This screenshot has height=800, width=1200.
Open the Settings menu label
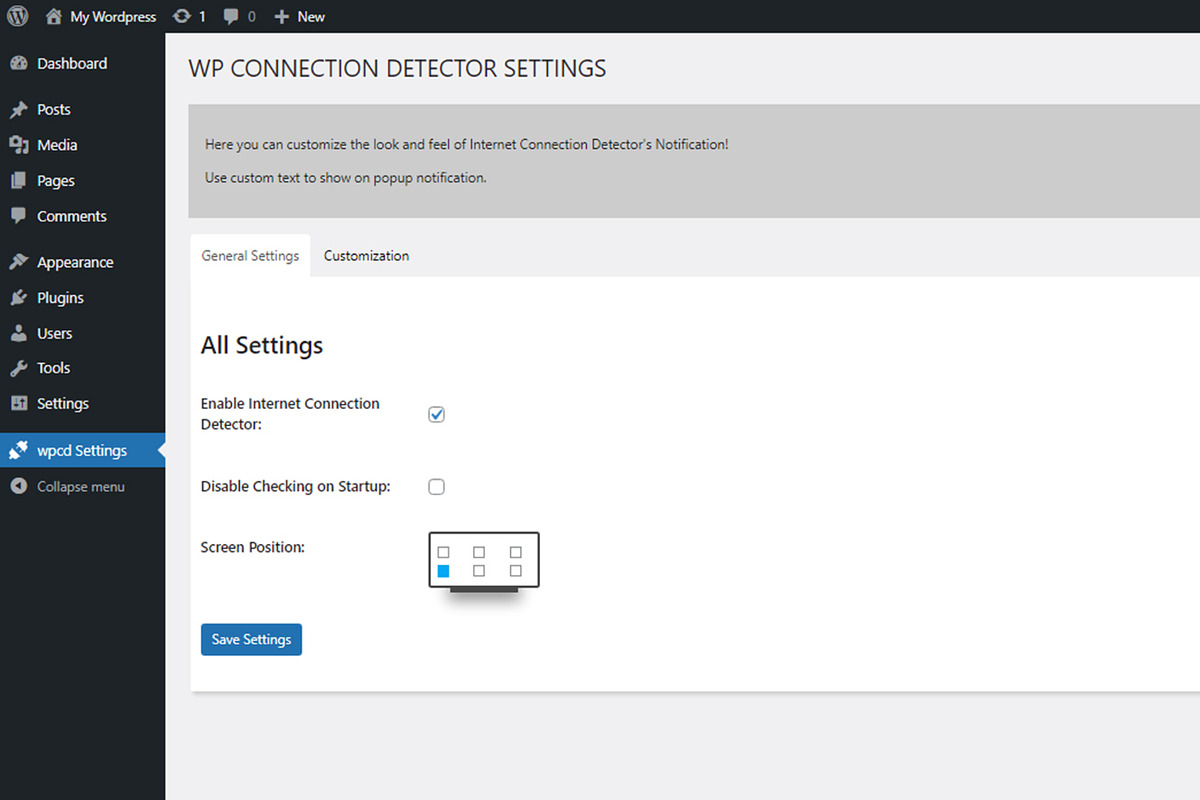pos(63,403)
